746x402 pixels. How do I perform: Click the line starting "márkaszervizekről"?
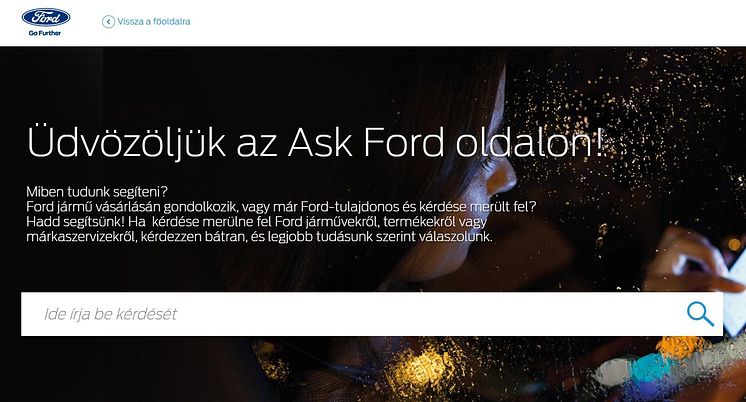(259, 236)
